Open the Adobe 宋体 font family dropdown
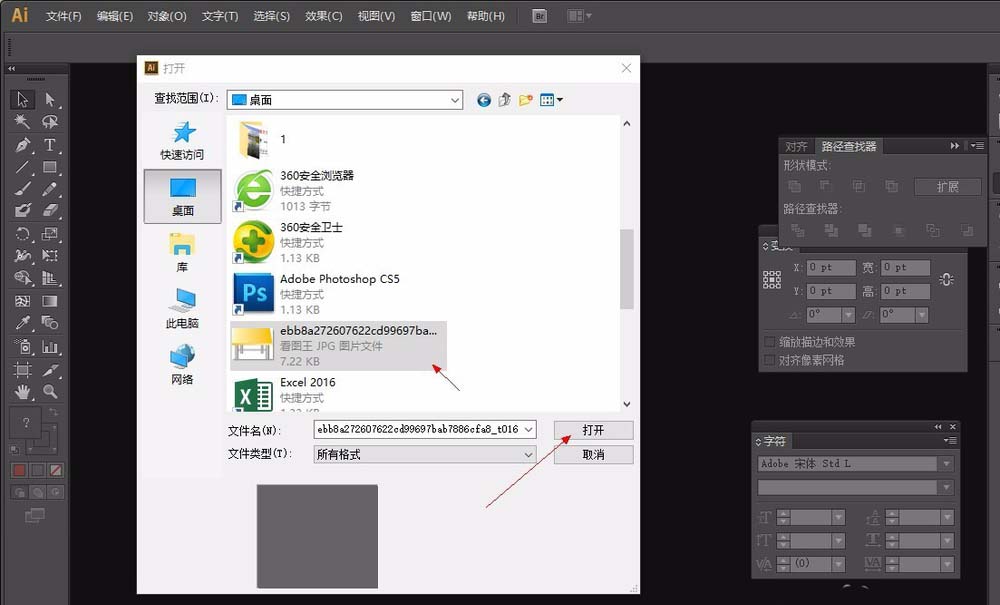The width and height of the screenshot is (1000, 605). 946,464
